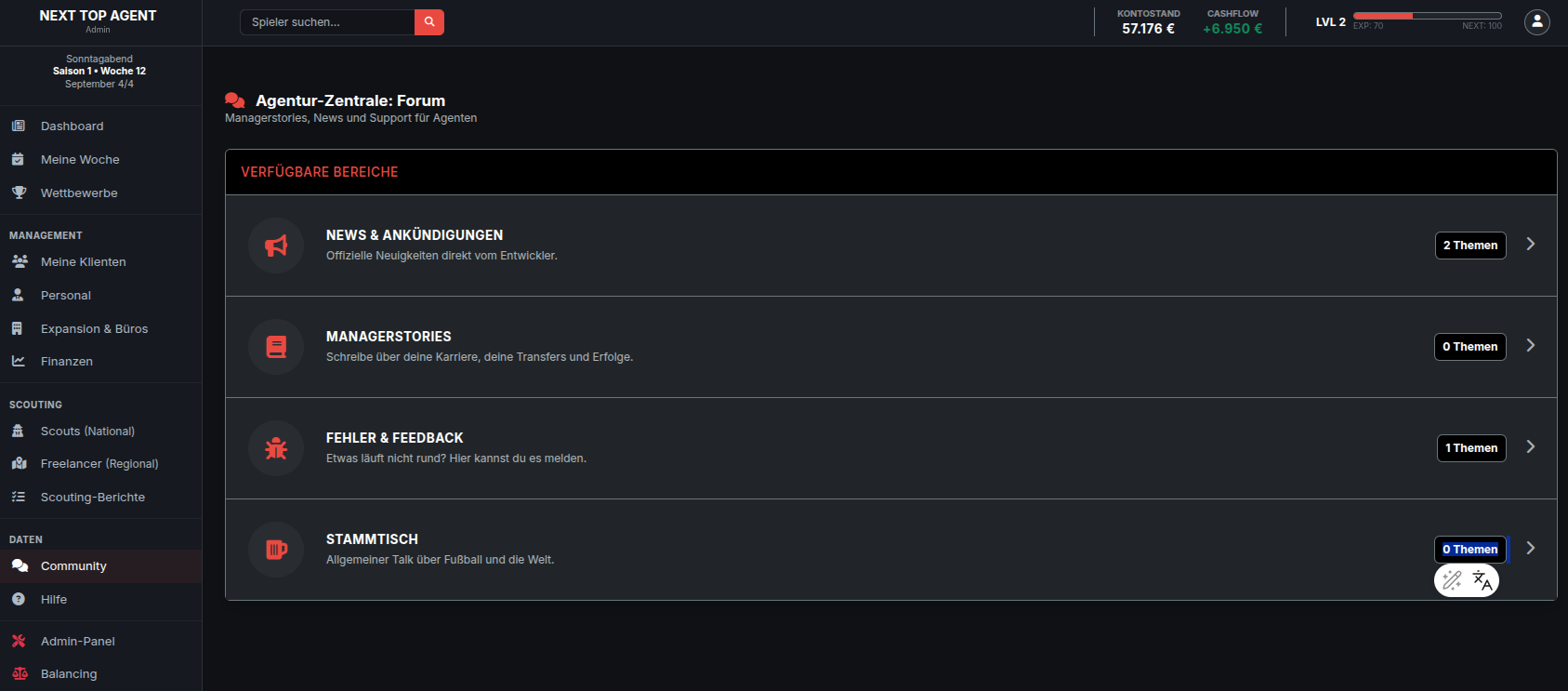Open the user avatar icon top right
This screenshot has height=691, width=1568.
click(1536, 21)
